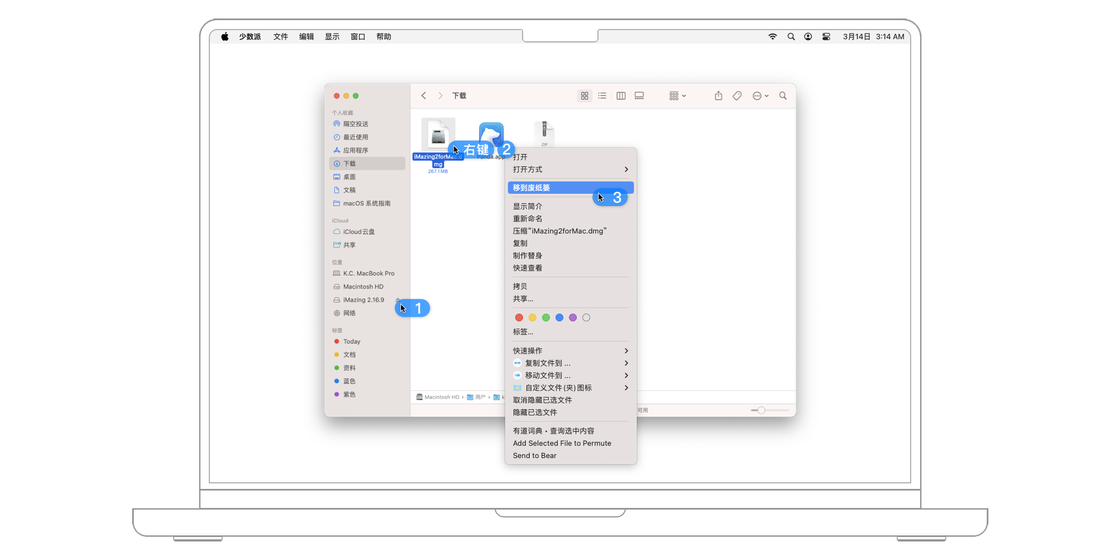Apply yellow tag color in context menu

tap(533, 317)
